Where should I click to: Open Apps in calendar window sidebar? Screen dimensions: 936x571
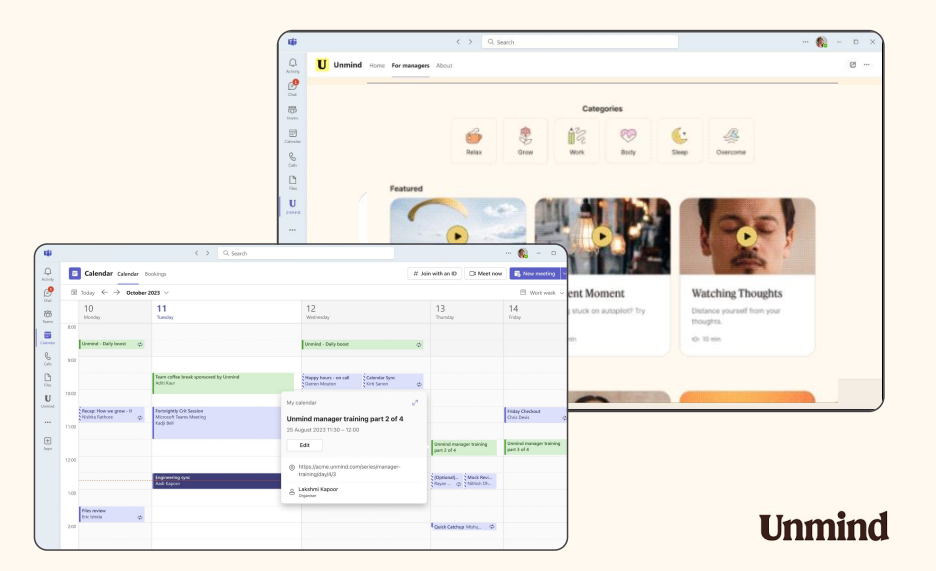coord(47,443)
